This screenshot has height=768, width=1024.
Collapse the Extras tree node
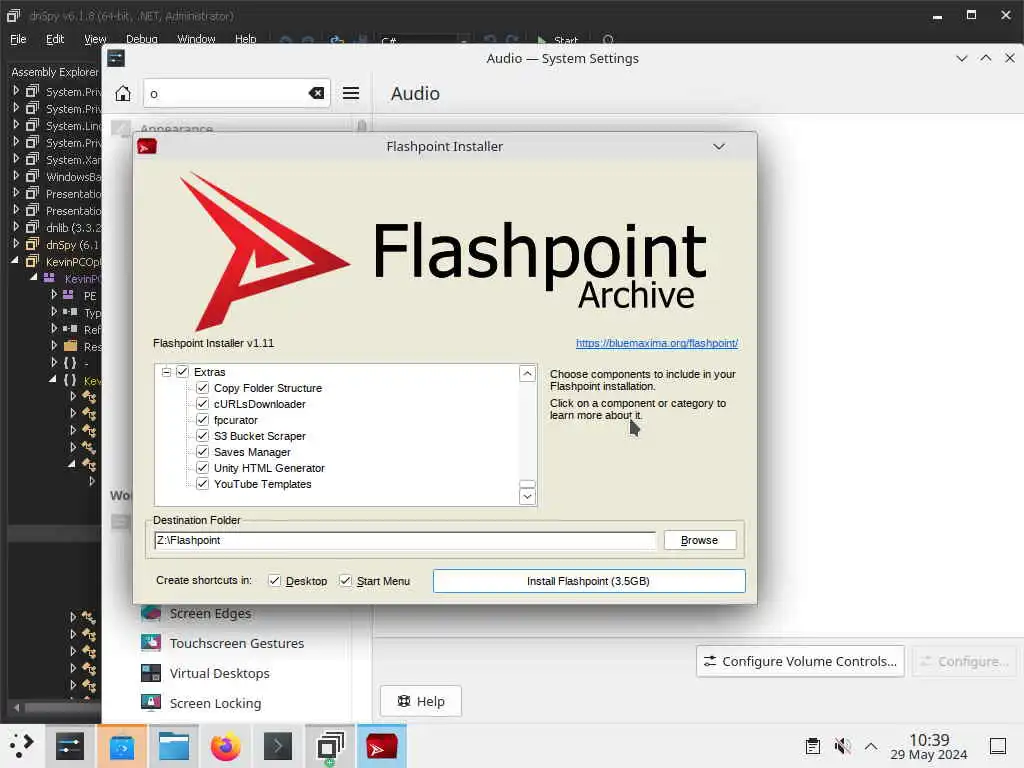click(x=167, y=372)
